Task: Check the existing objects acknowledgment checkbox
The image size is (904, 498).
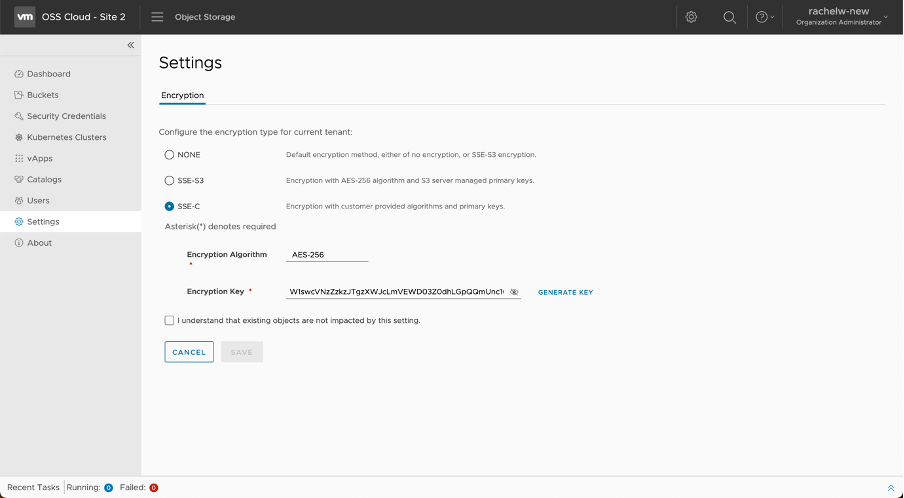Action: pyautogui.click(x=169, y=321)
